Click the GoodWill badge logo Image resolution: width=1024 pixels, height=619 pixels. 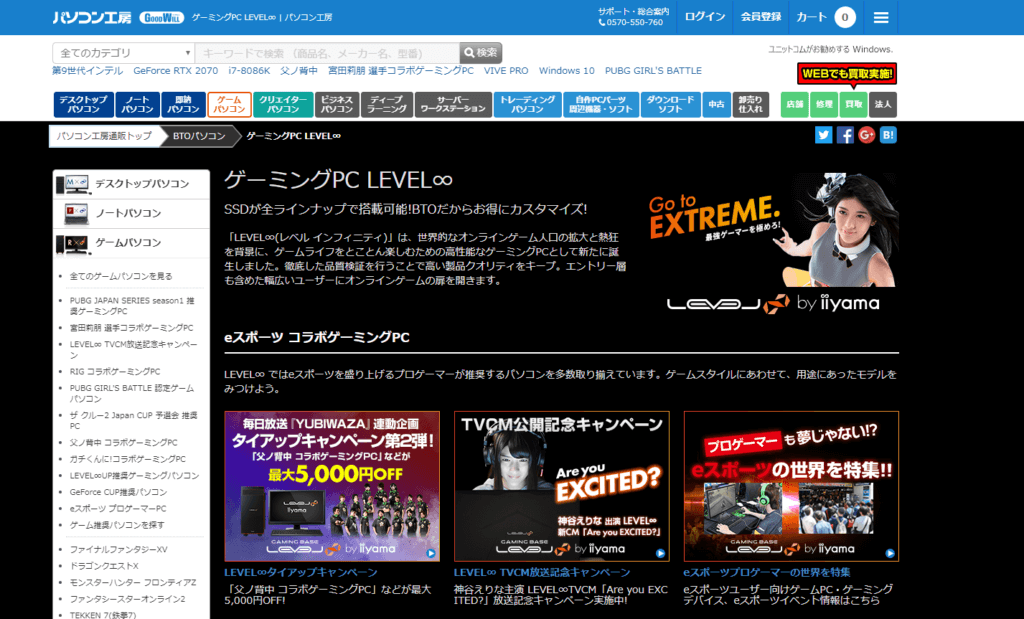tap(161, 18)
